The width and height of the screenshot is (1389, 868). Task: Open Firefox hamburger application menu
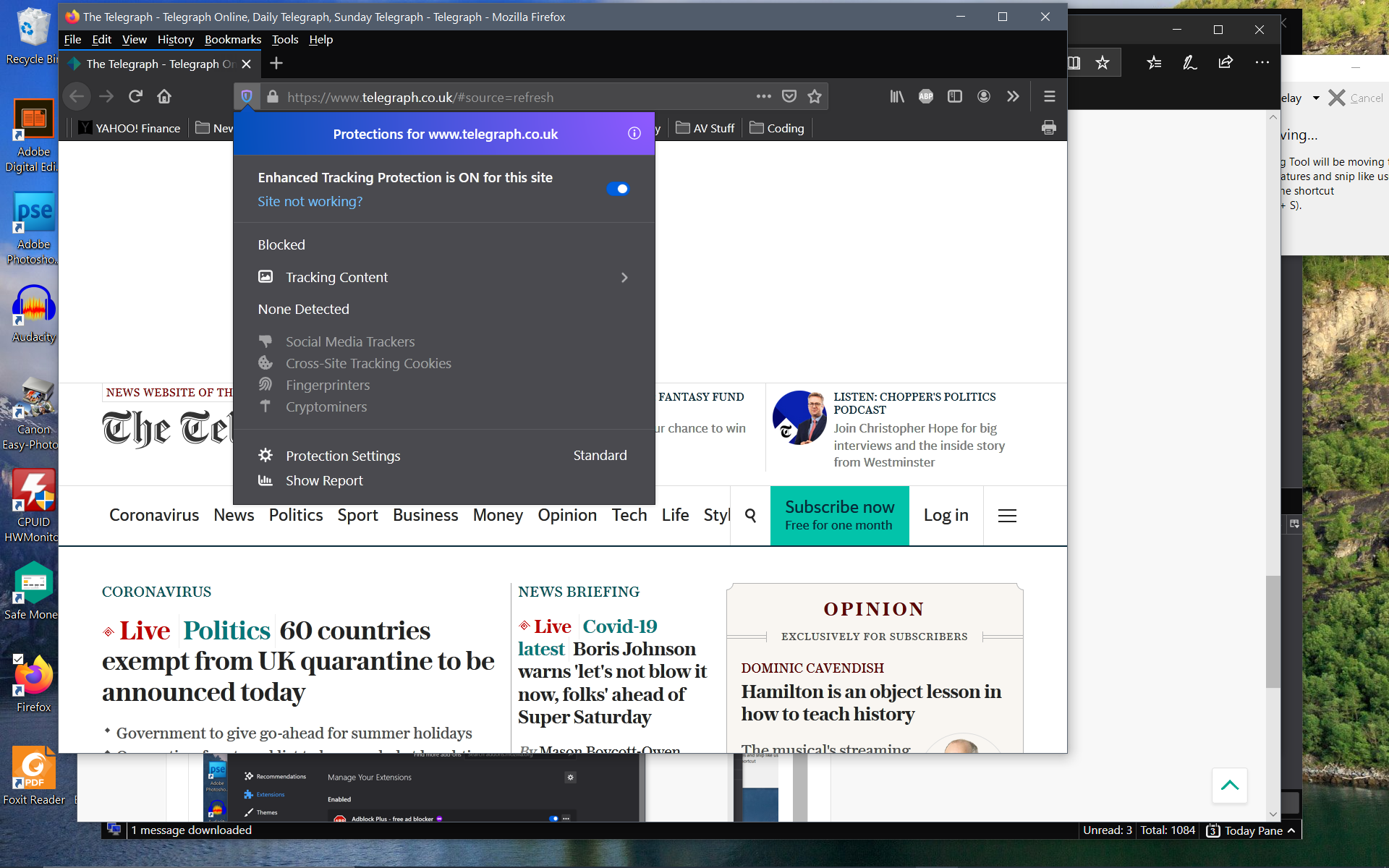pyautogui.click(x=1049, y=96)
